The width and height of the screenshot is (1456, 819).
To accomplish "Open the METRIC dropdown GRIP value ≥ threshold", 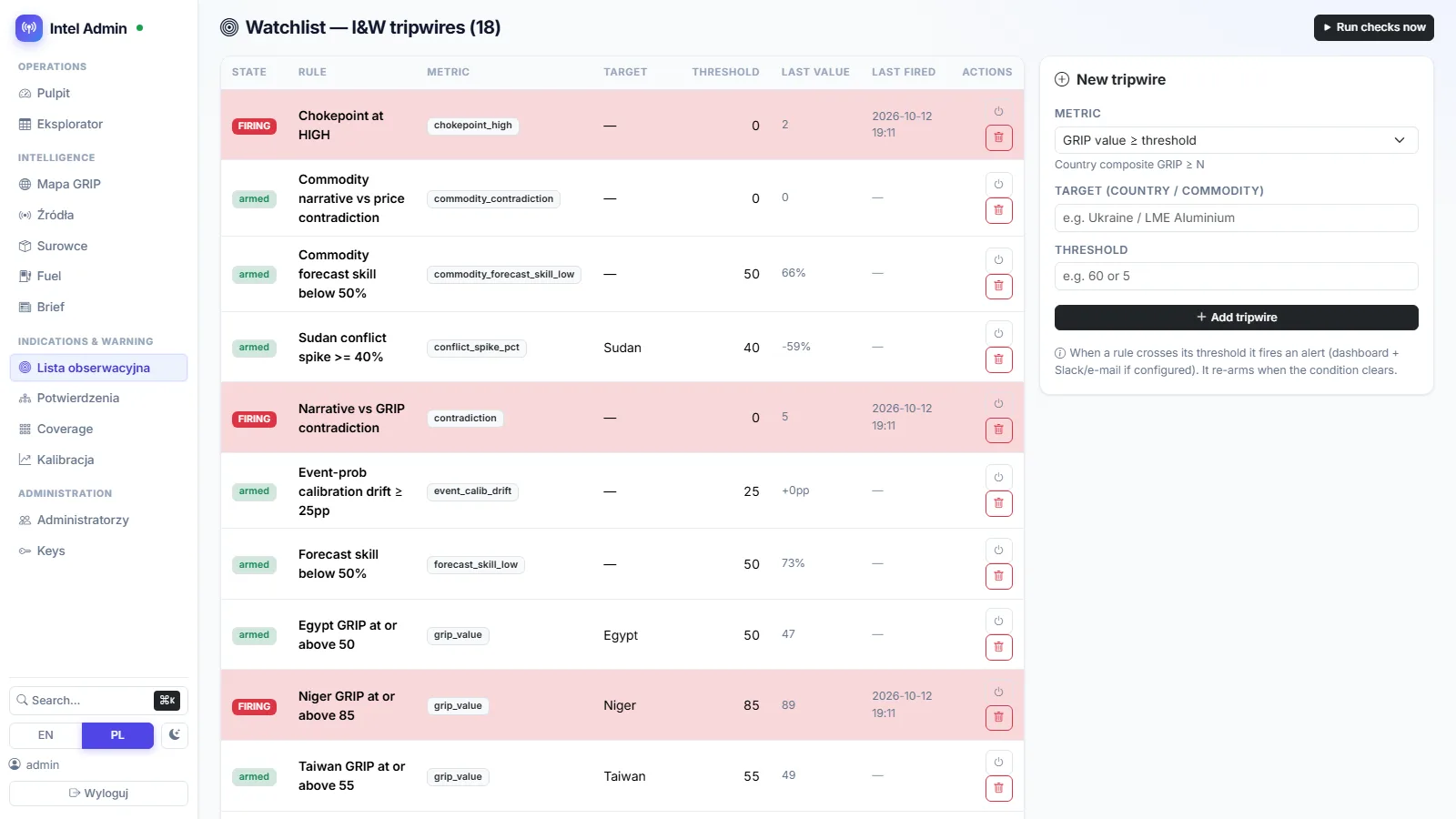I will coord(1236,140).
